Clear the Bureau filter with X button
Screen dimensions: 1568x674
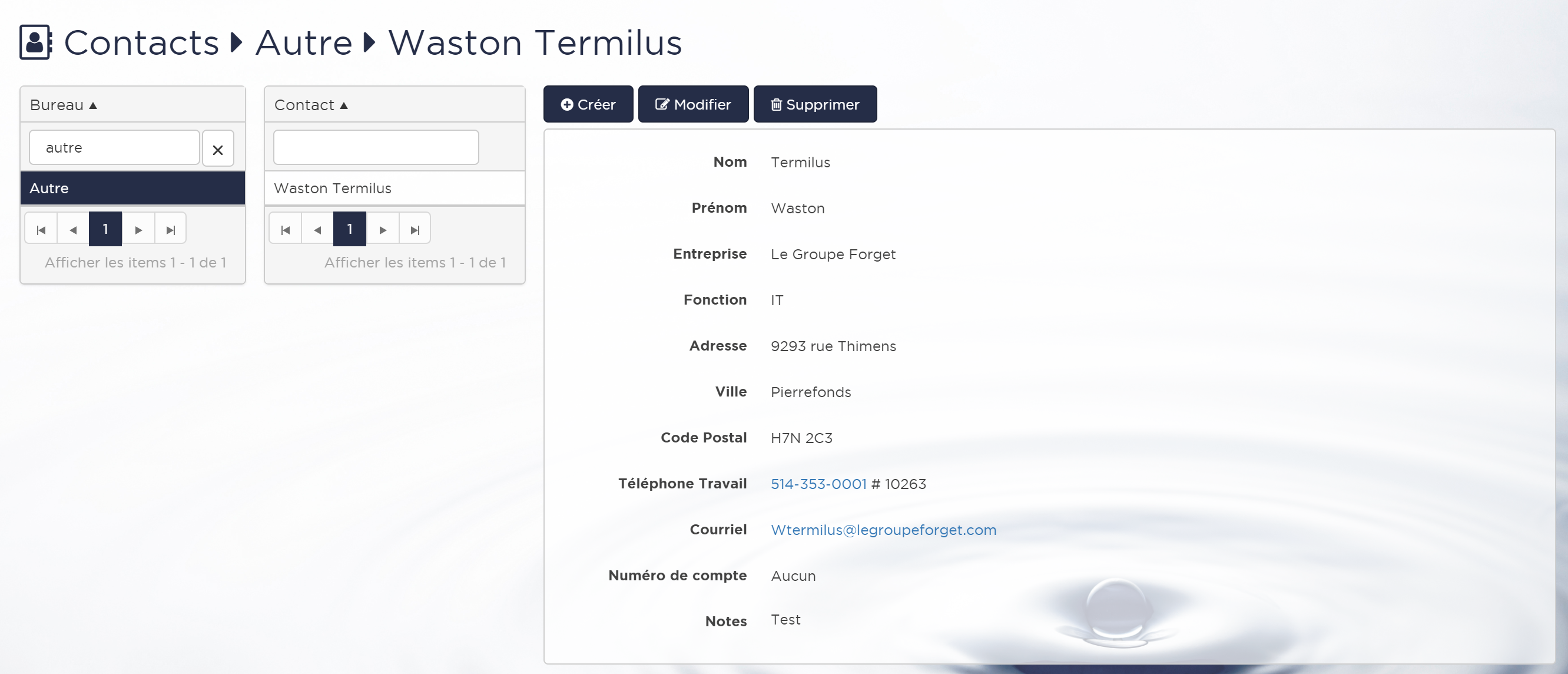[217, 148]
